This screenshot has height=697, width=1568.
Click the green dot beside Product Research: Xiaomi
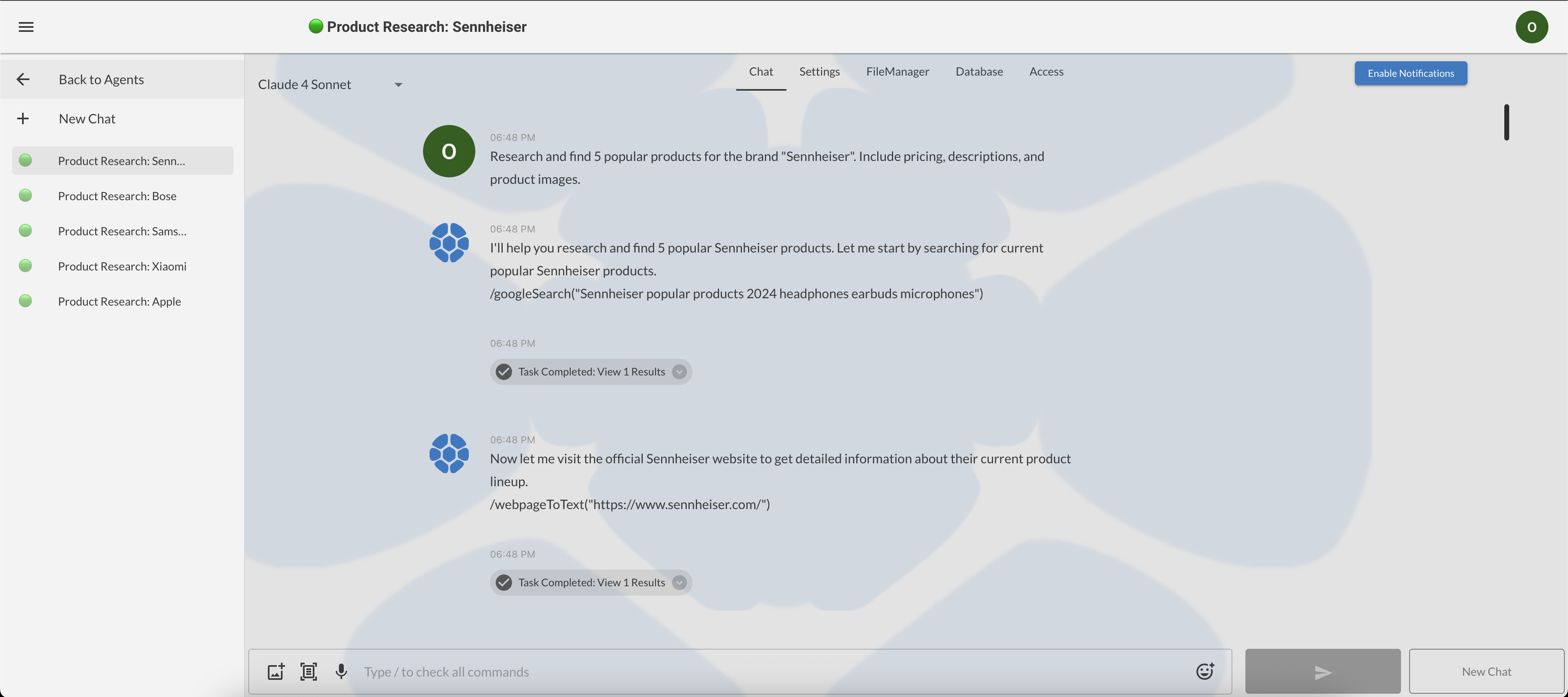coord(25,266)
